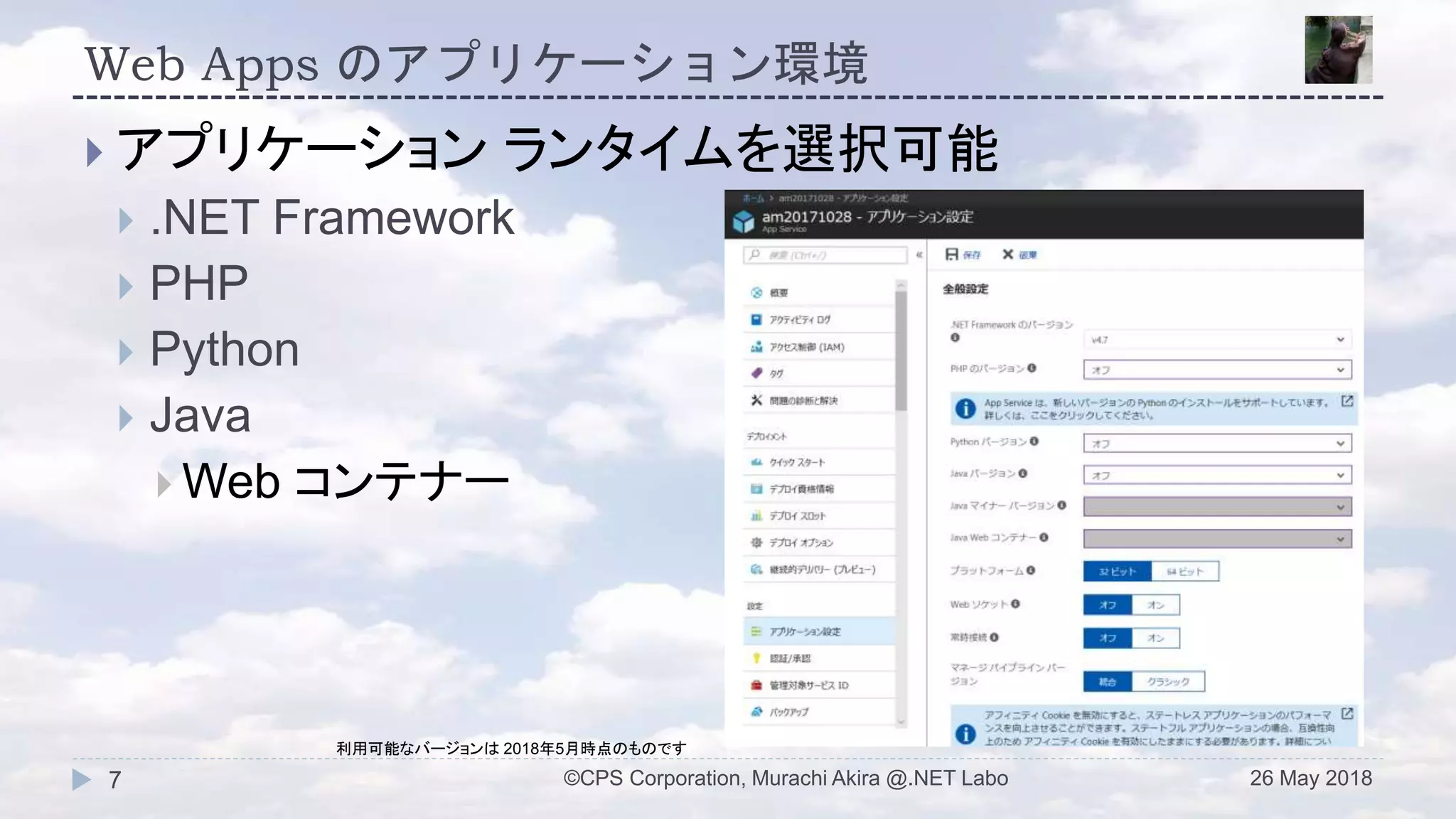This screenshot has height=819, width=1456.
Task: Click the info icon next to PHP のバージョン
Action: click(x=1032, y=368)
